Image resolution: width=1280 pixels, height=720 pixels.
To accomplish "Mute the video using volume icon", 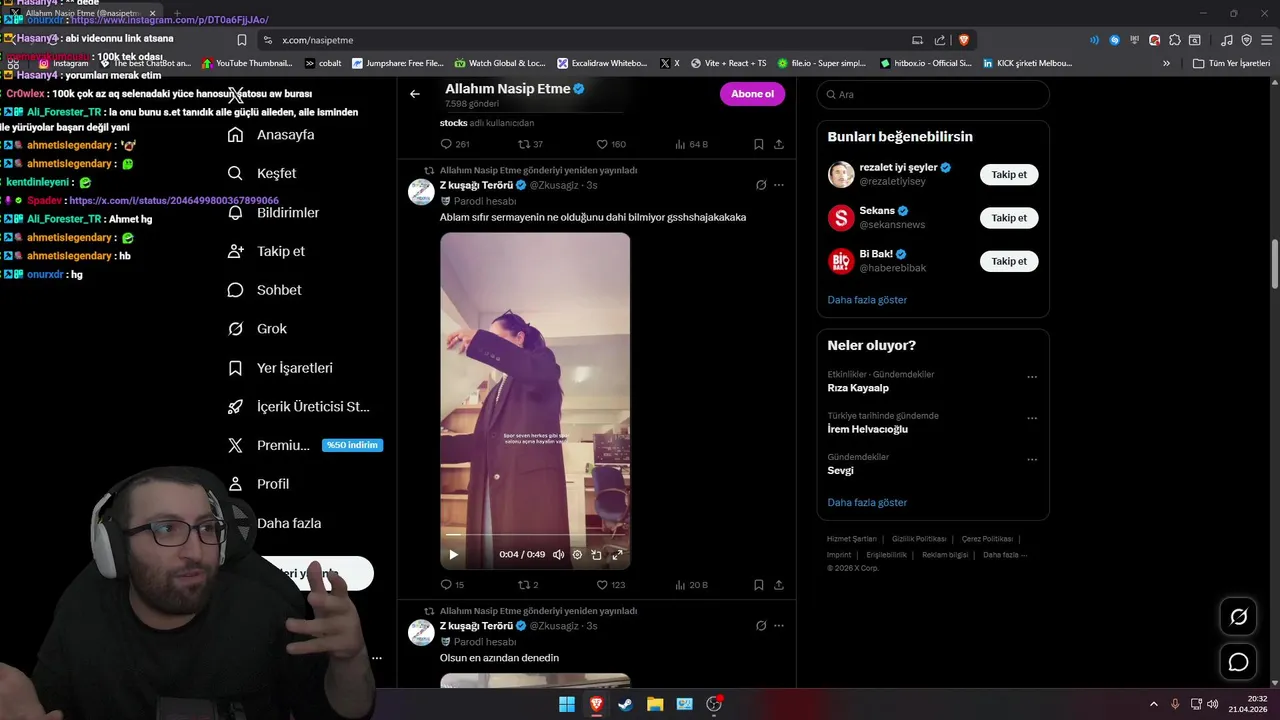I will click(x=558, y=554).
